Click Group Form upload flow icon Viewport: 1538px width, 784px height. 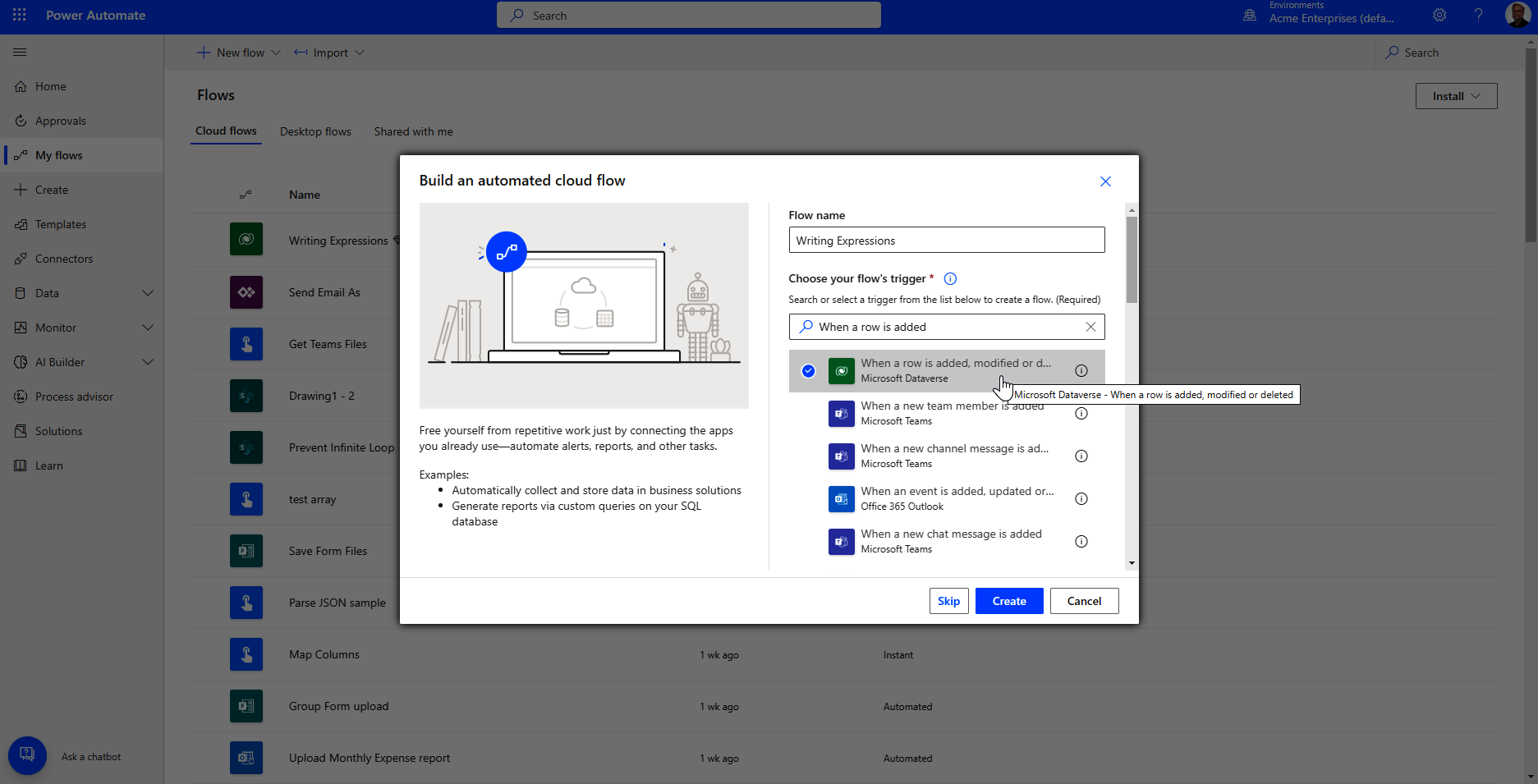(x=246, y=706)
